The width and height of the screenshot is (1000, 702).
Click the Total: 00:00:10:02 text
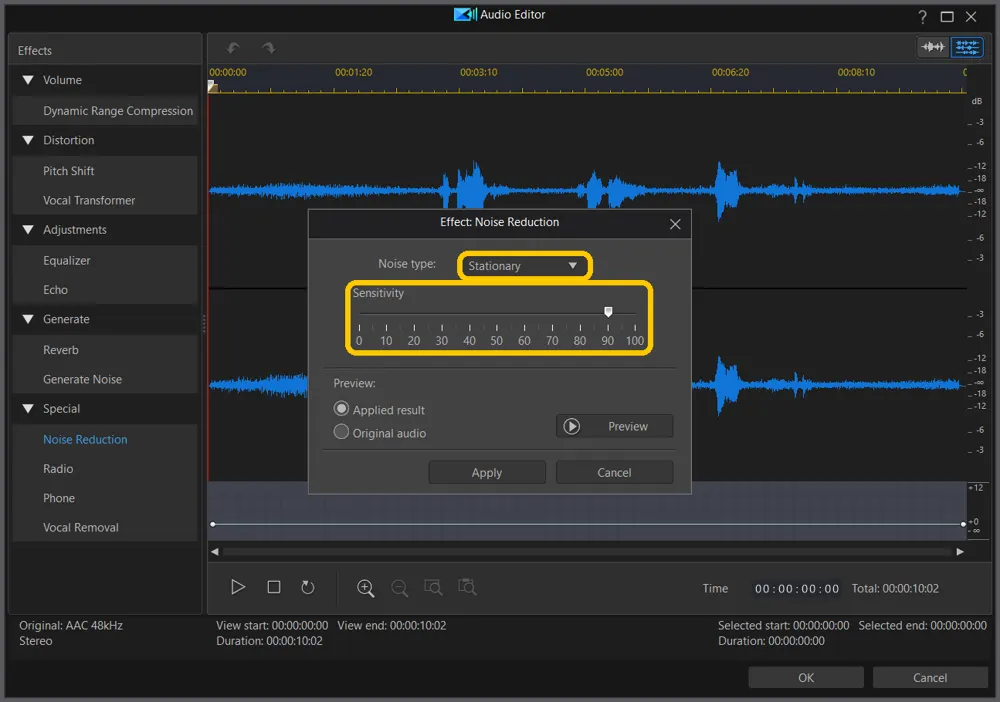[x=895, y=589]
